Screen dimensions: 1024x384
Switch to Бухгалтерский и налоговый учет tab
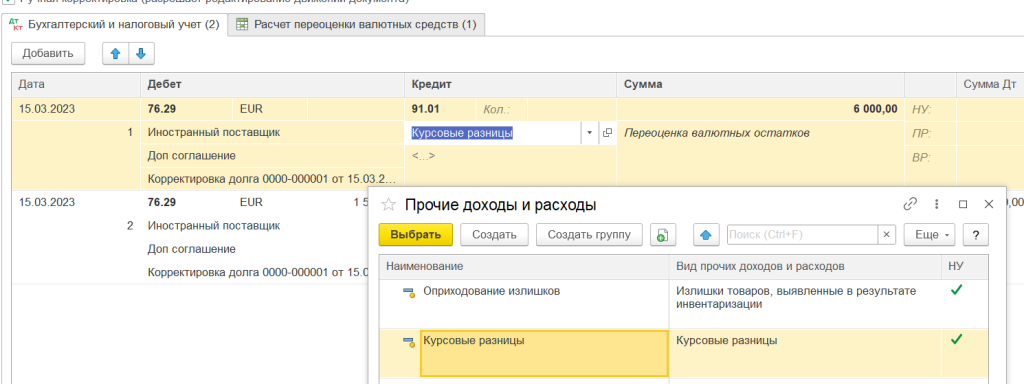coord(116,25)
